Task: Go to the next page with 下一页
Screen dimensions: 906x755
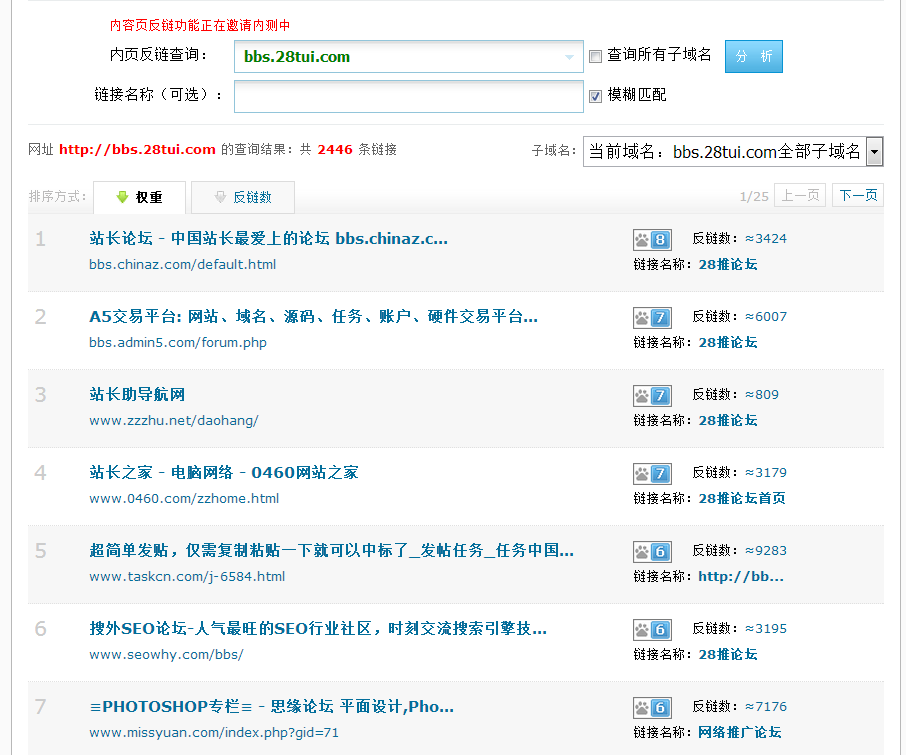Action: (x=857, y=195)
